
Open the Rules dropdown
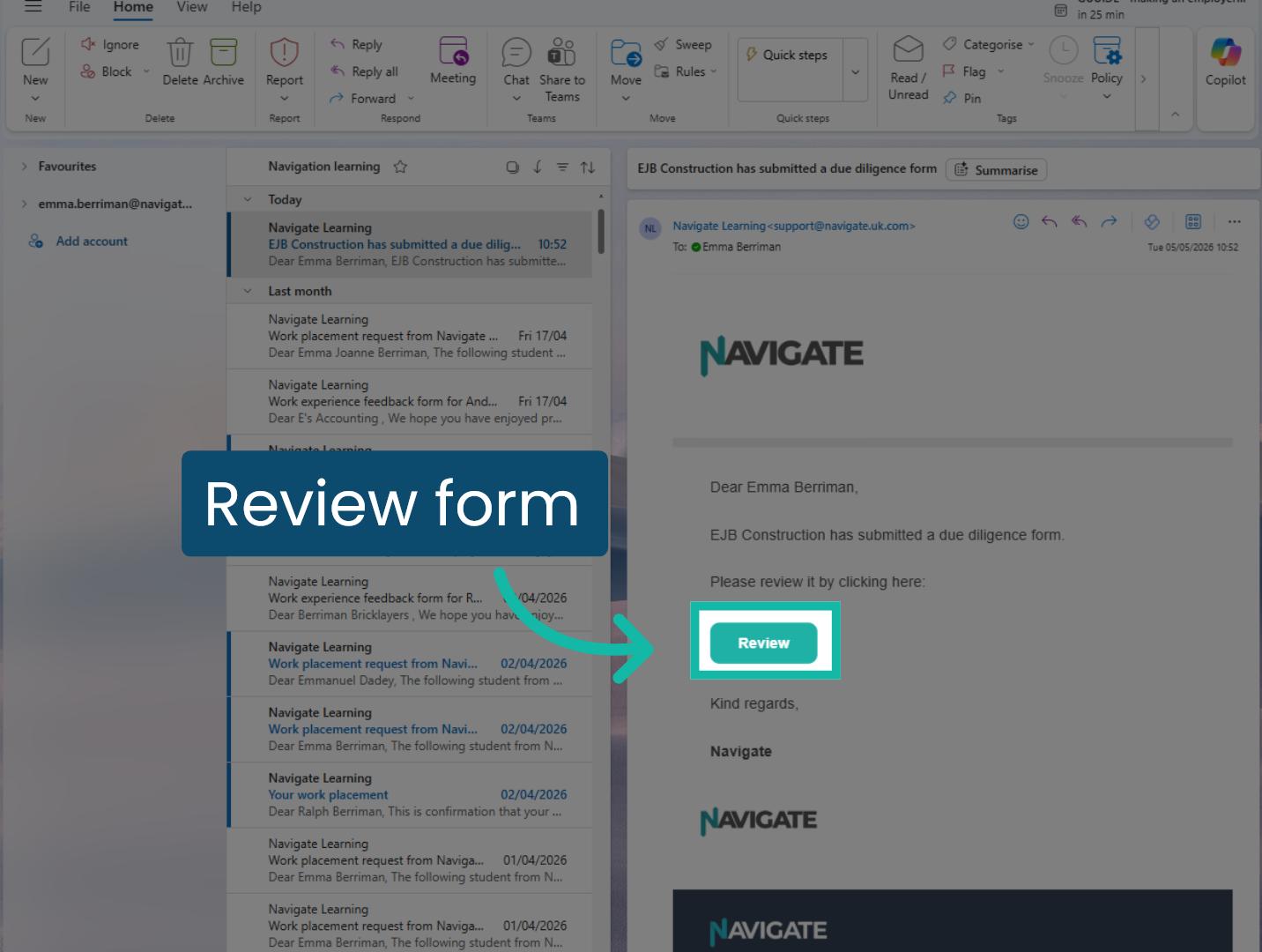pos(714,71)
